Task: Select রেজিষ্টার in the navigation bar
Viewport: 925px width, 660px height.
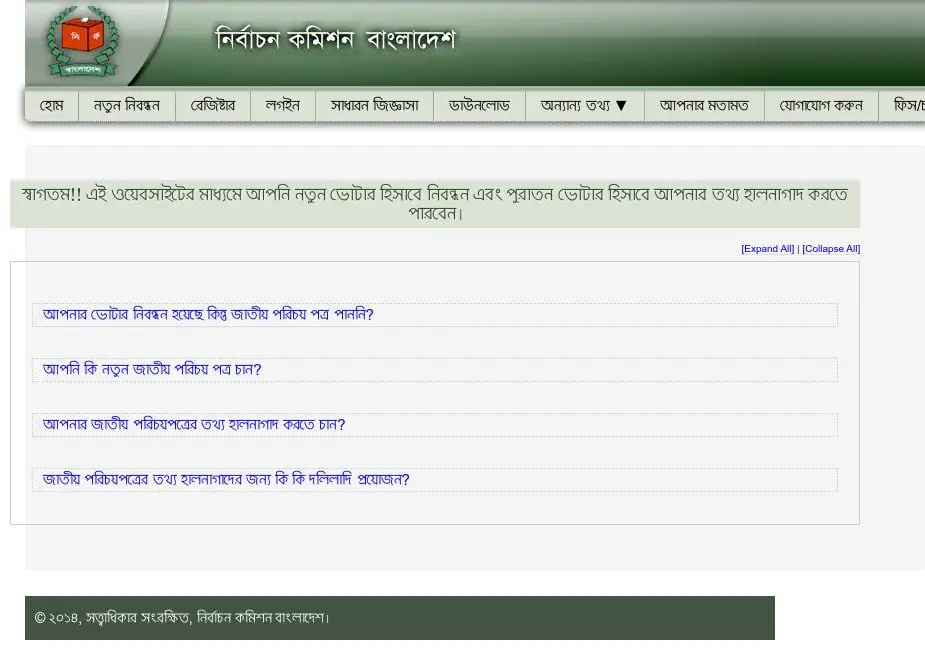Action: [x=213, y=106]
